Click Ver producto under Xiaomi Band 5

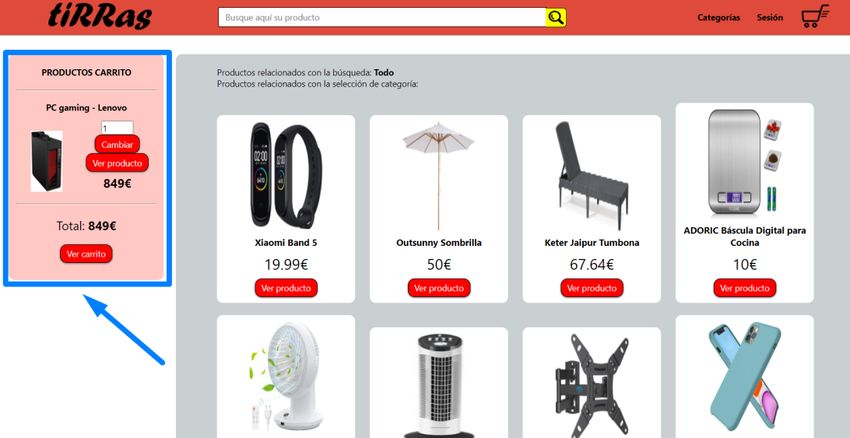pyautogui.click(x=286, y=288)
